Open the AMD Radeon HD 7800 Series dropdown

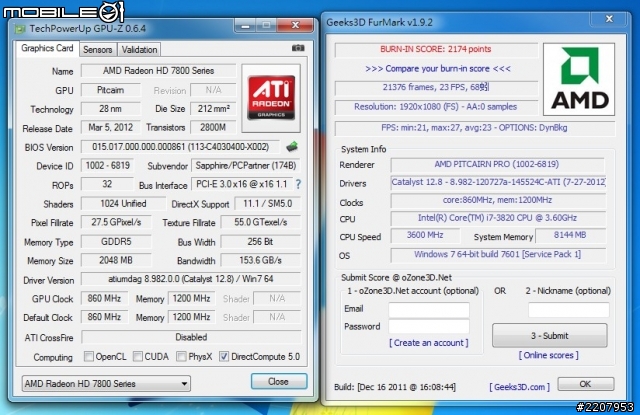click(x=106, y=384)
